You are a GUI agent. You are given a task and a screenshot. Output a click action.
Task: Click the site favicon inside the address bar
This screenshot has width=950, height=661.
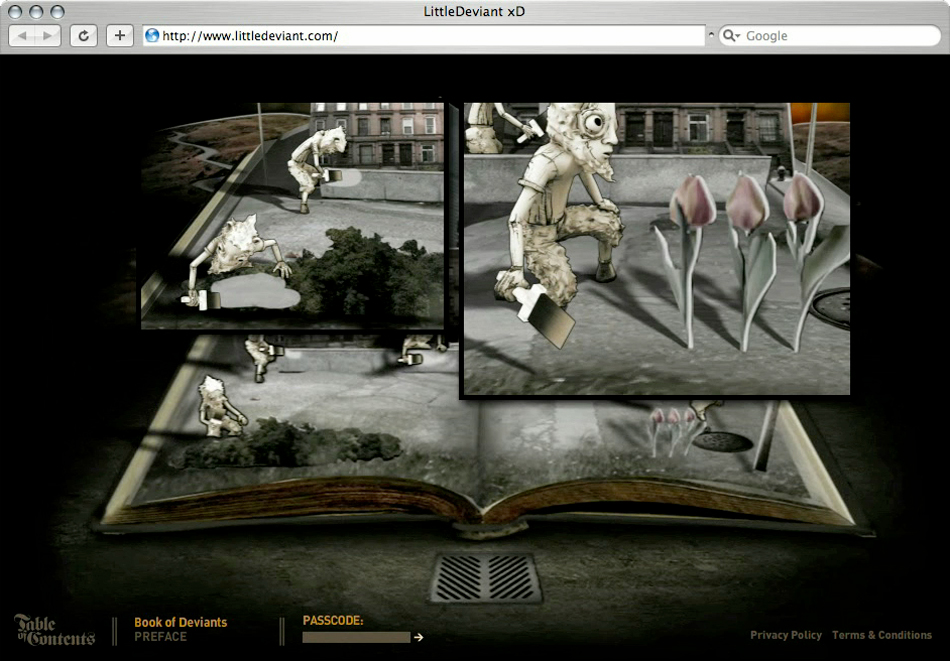click(x=151, y=35)
